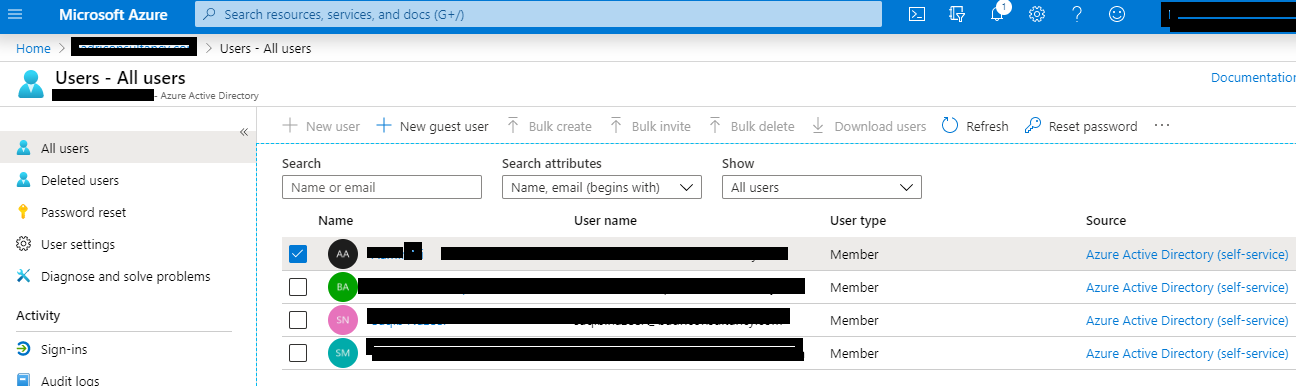Click the Diagnose wrench icon
The image size is (1296, 386).
pos(23,276)
